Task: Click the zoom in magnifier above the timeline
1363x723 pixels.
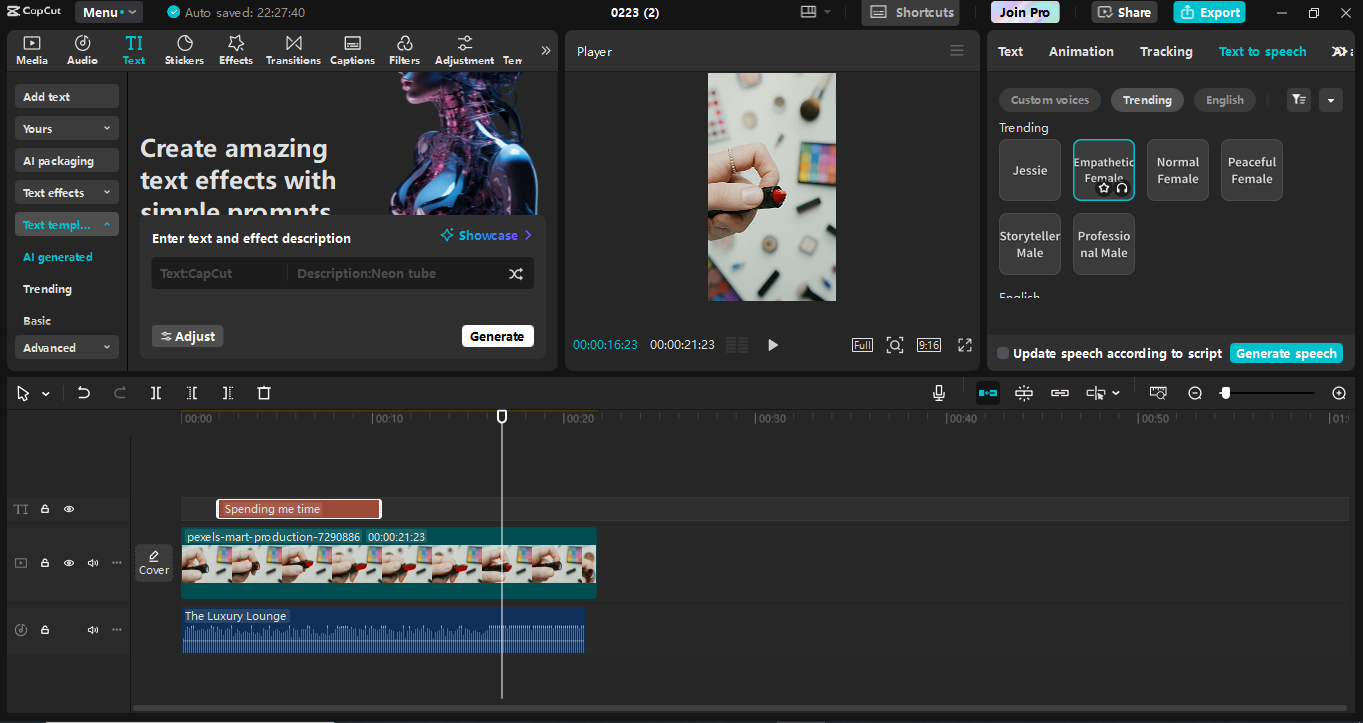Action: (1339, 393)
